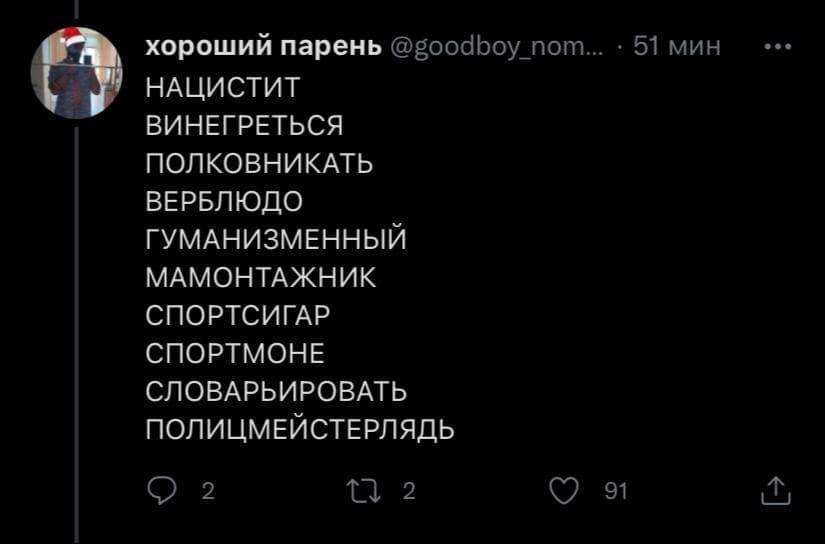This screenshot has width=825, height=544.
Task: Click the reply count beside the bubble
Action: (x=207, y=490)
